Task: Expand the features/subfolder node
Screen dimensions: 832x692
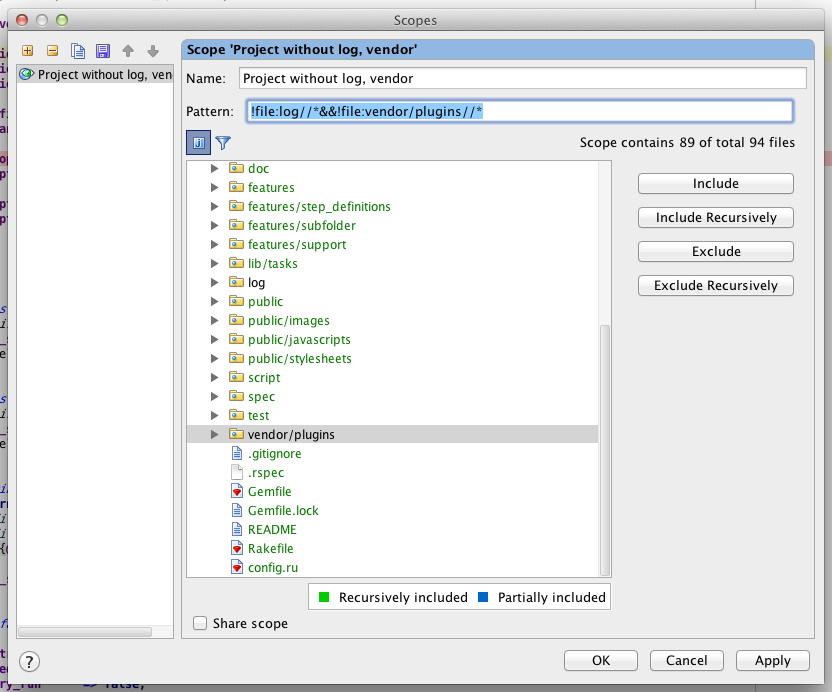Action: click(214, 226)
